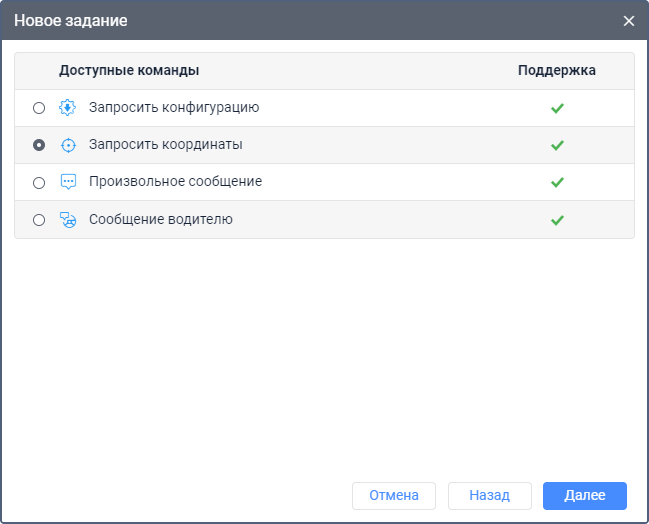Image resolution: width=649 pixels, height=524 pixels.
Task: Choose the Сообщение водителю radio button
Action: click(39, 220)
